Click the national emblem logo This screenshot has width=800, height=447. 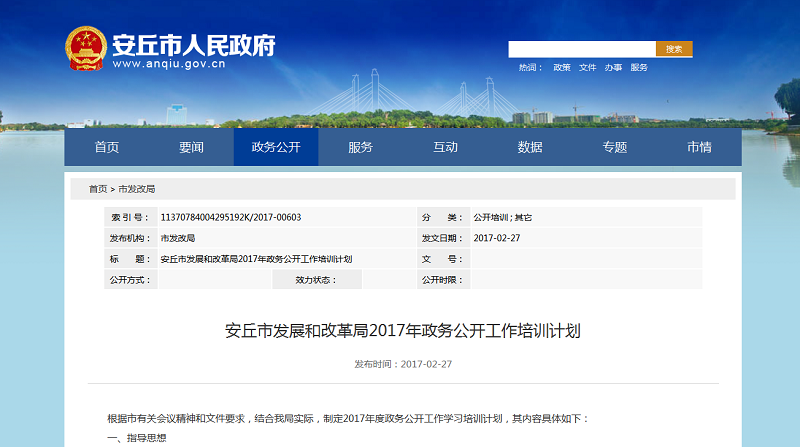click(x=86, y=48)
